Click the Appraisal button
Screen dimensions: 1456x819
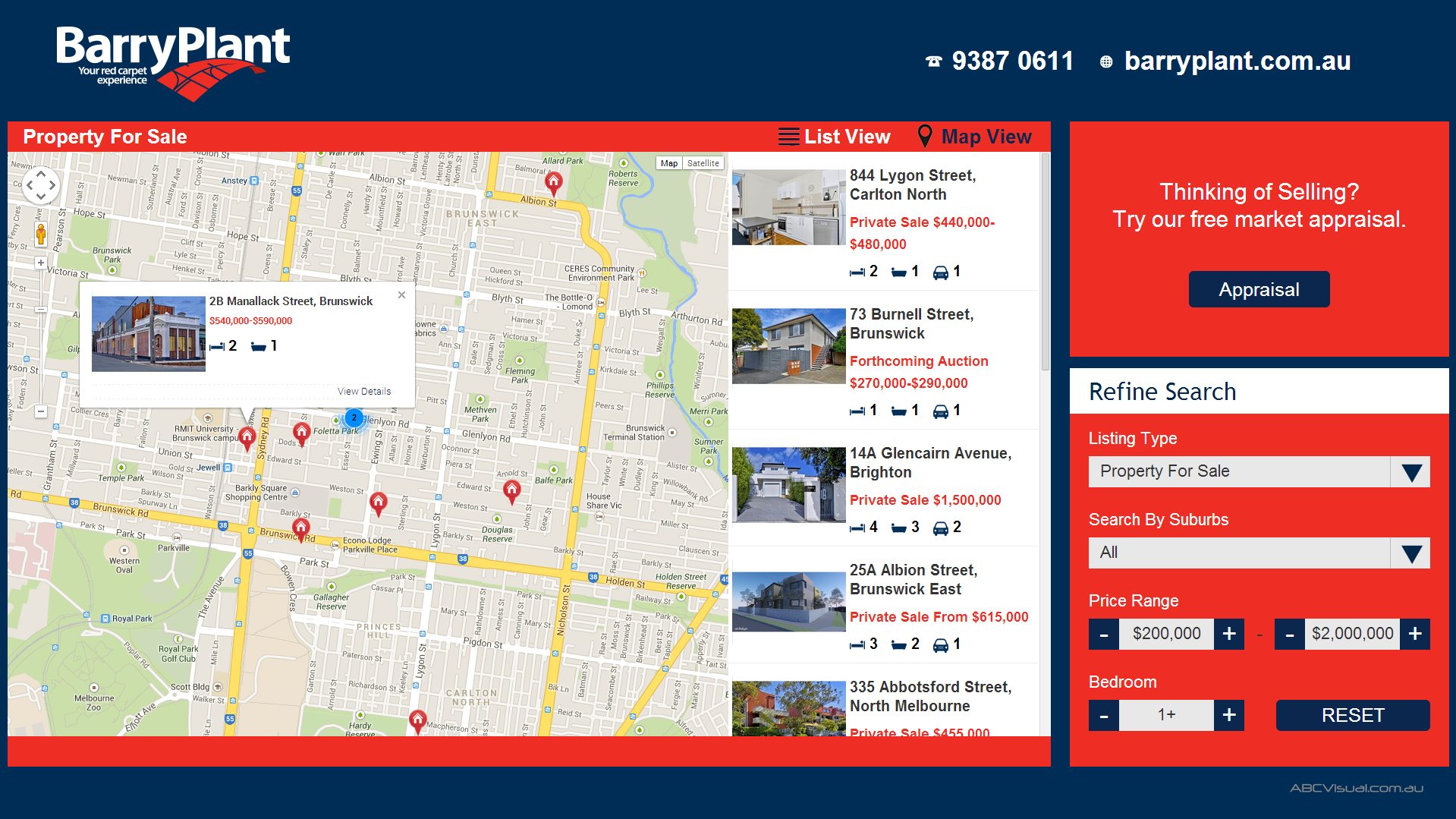1259,289
